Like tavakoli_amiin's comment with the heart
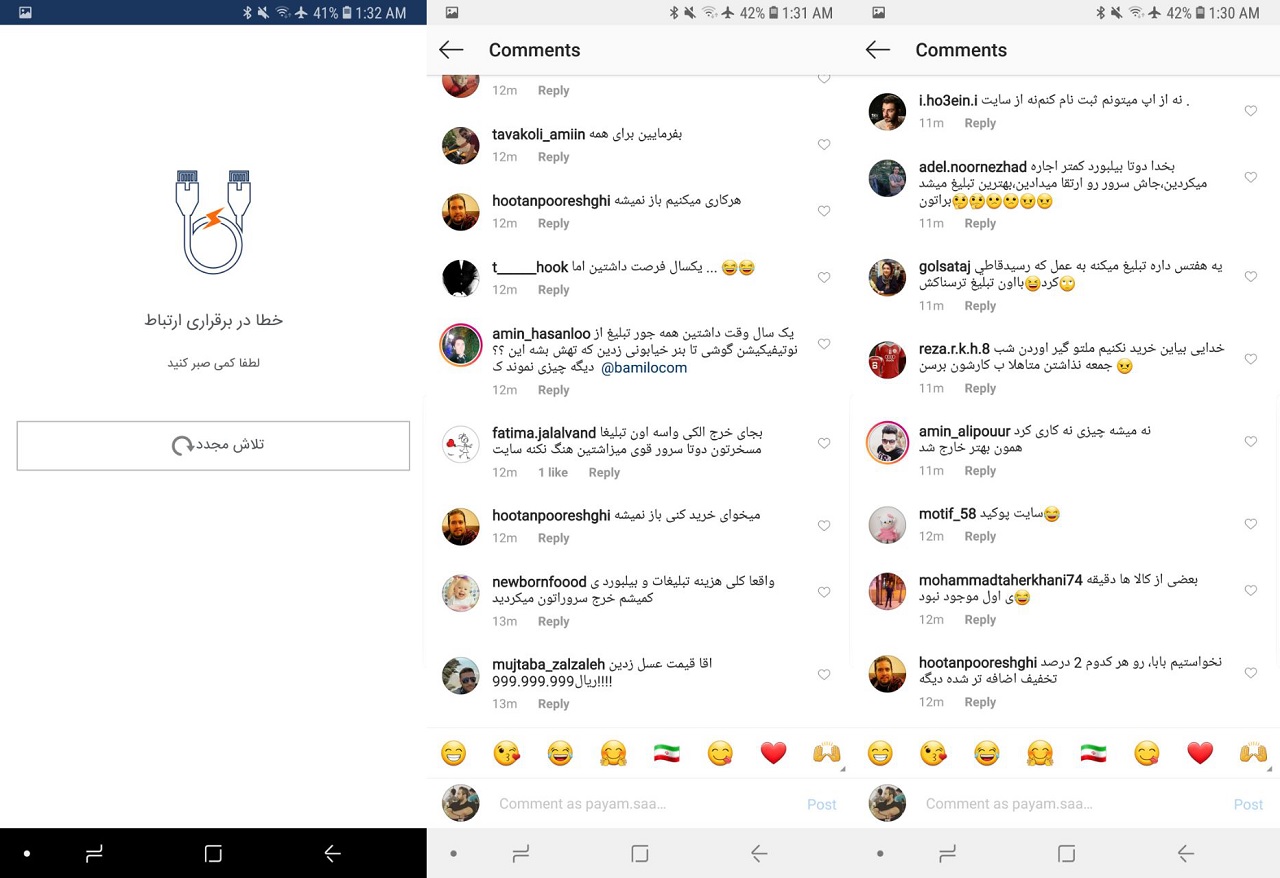This screenshot has width=1280, height=878. (x=824, y=145)
